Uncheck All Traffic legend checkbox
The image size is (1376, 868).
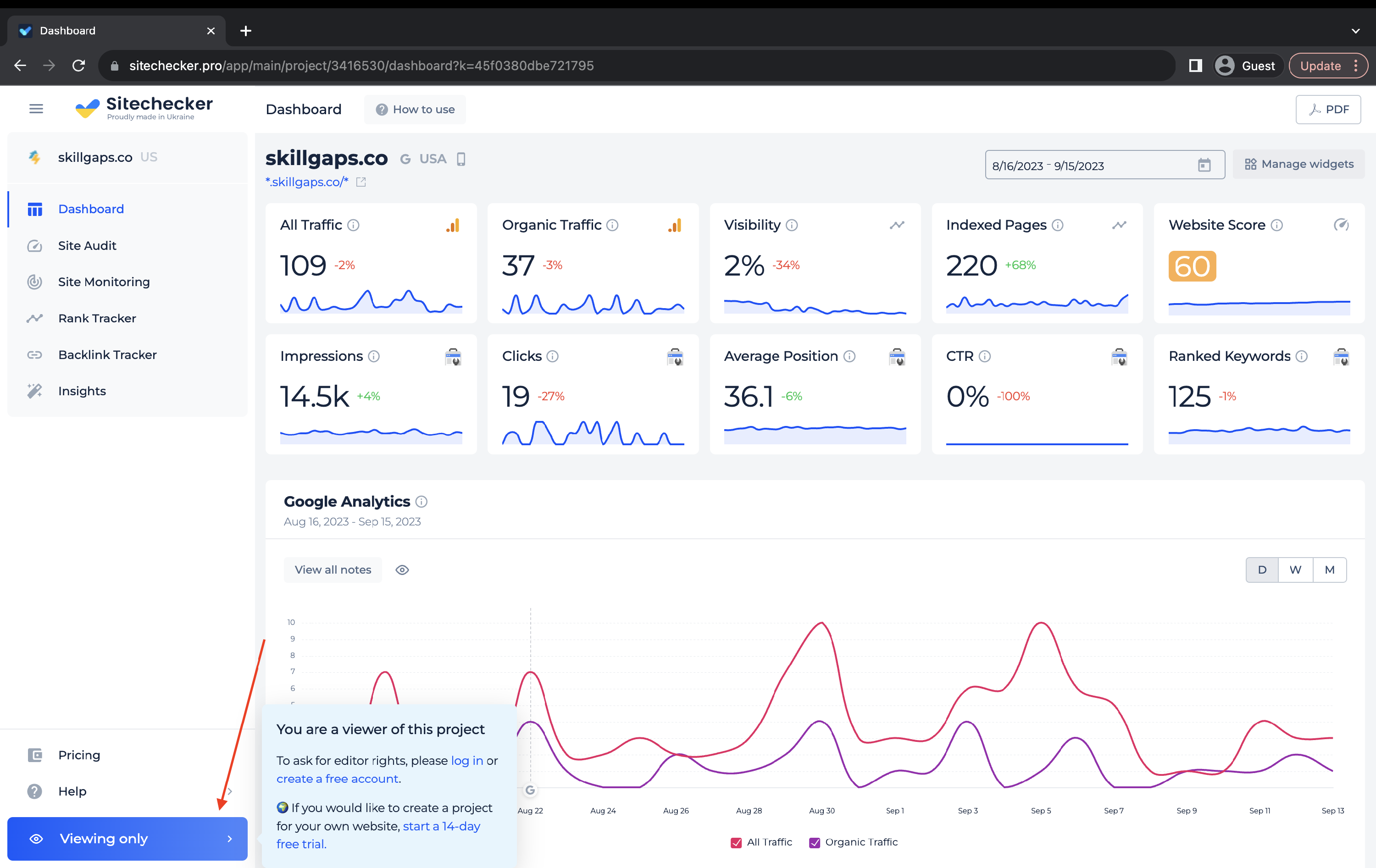(x=736, y=842)
